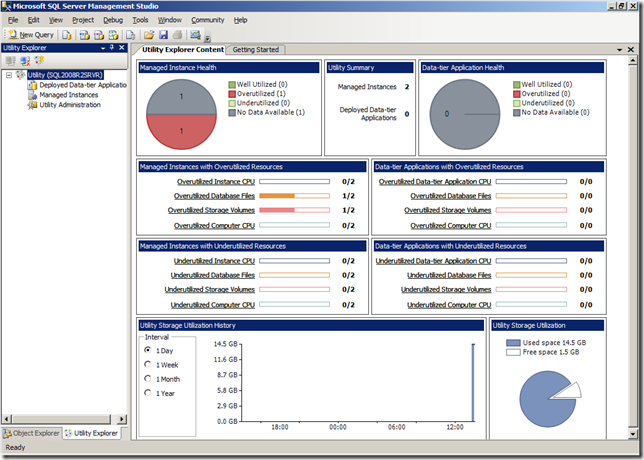Click the Save disk icon in toolbar

point(162,35)
